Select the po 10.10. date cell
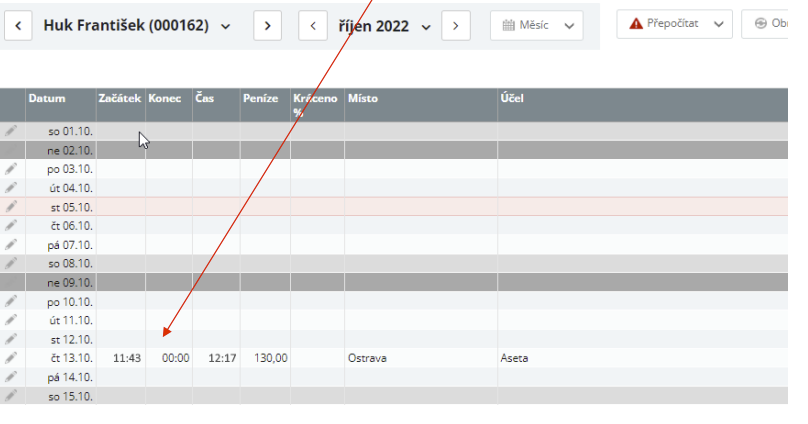This screenshot has height=424, width=808. (61, 301)
